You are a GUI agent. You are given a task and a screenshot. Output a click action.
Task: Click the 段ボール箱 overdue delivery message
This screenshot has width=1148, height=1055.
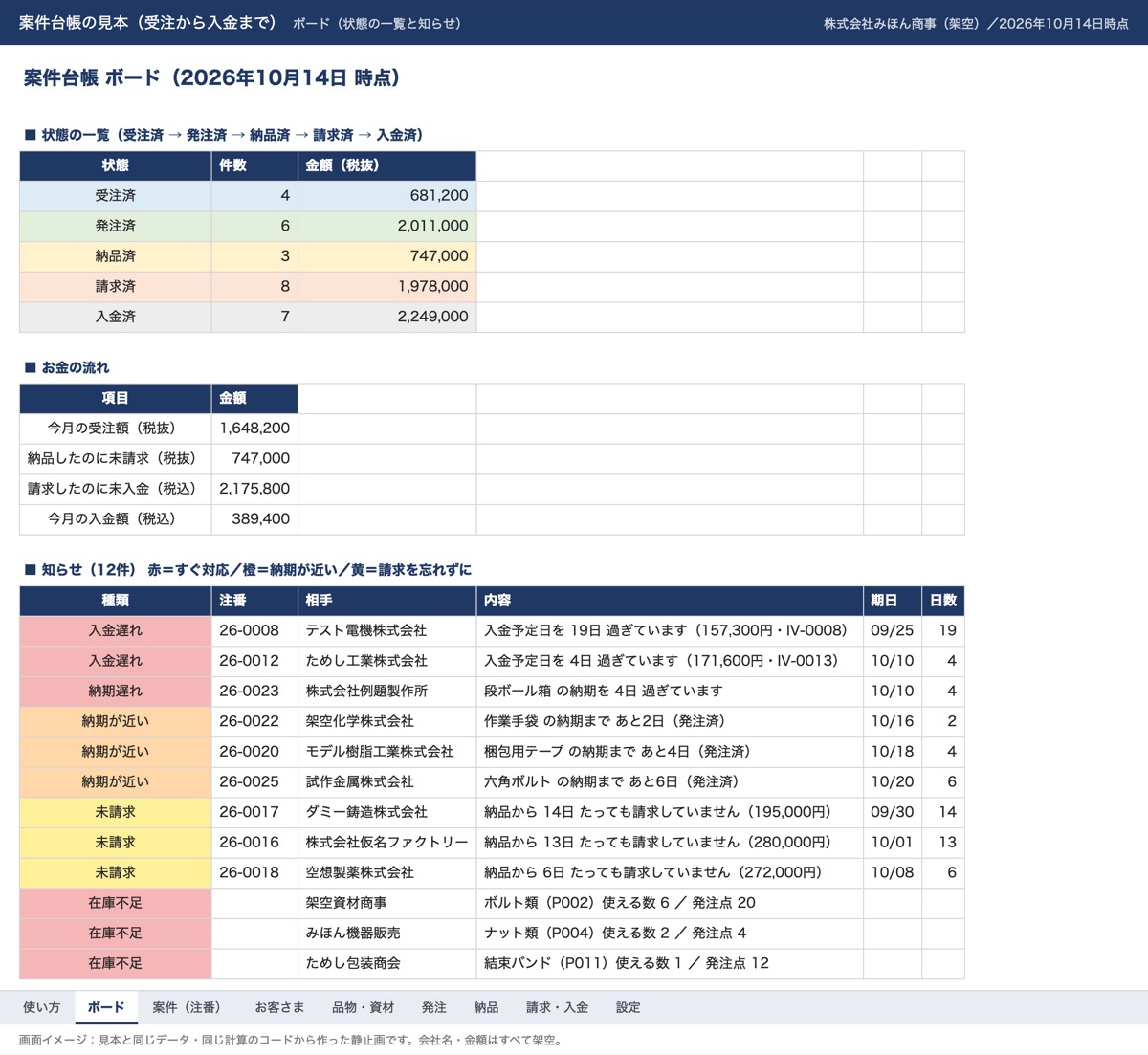click(670, 691)
